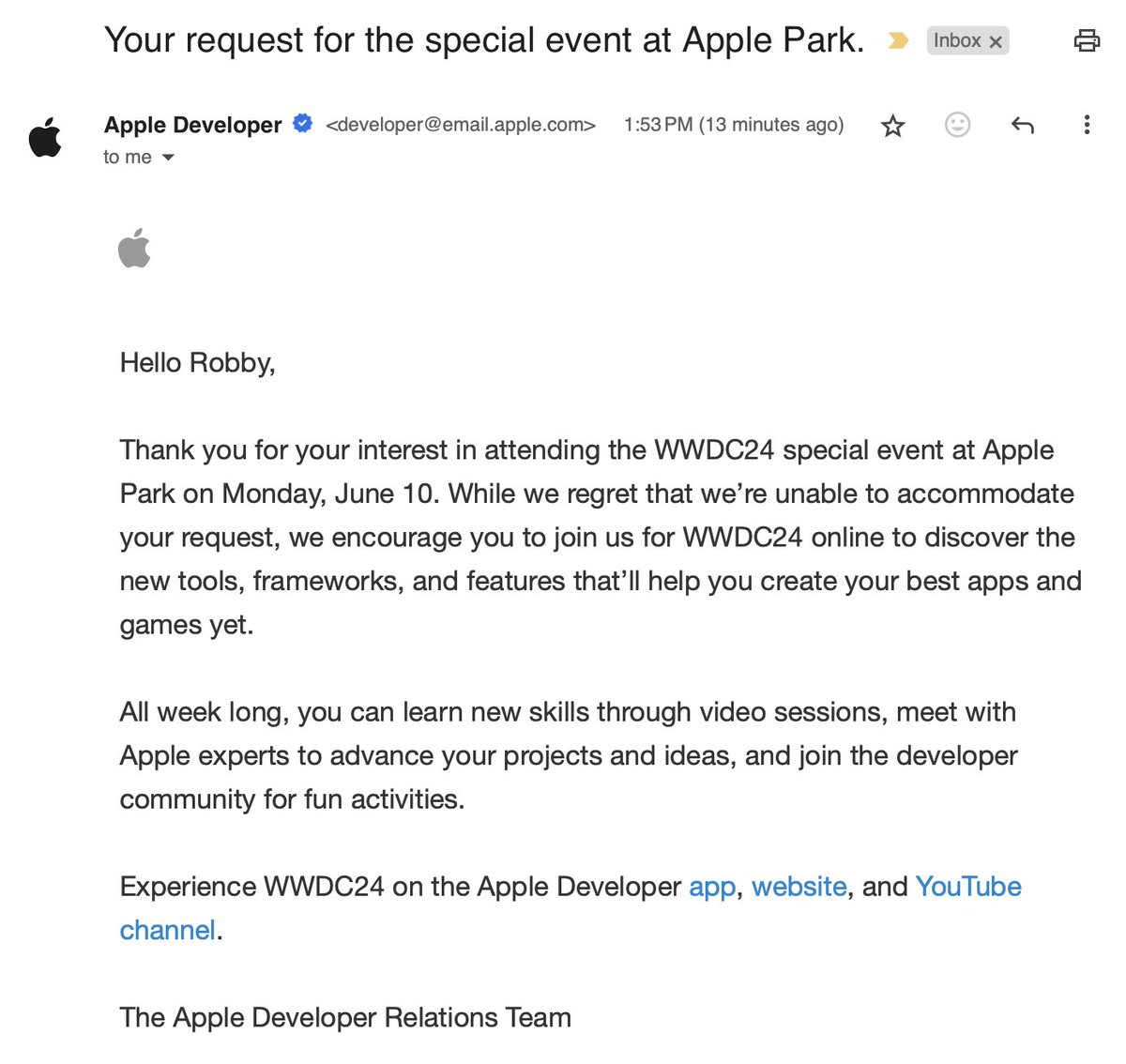Click the 1:53 PM timestamp

[x=734, y=125]
